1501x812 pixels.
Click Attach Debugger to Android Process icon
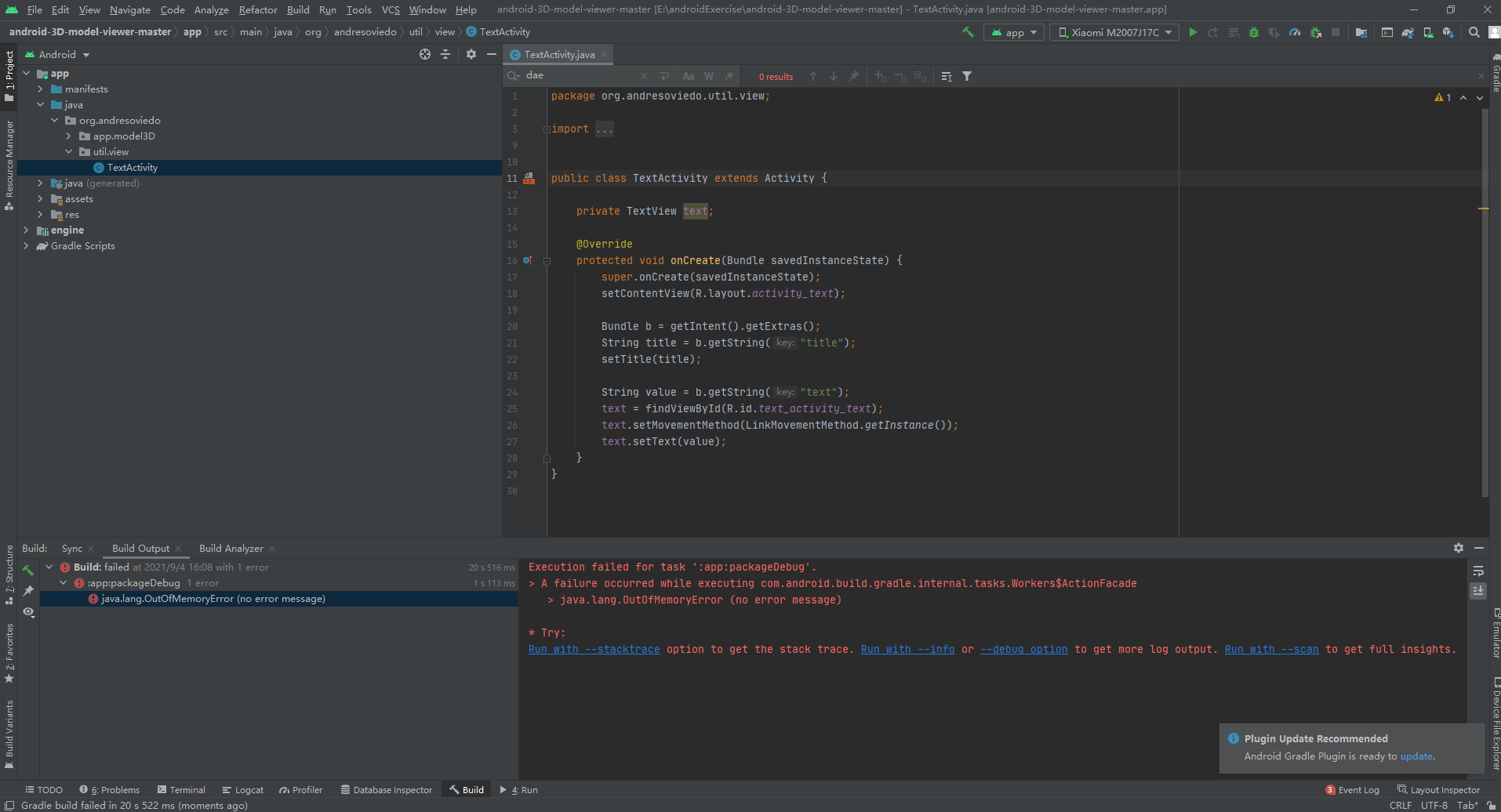point(1315,32)
